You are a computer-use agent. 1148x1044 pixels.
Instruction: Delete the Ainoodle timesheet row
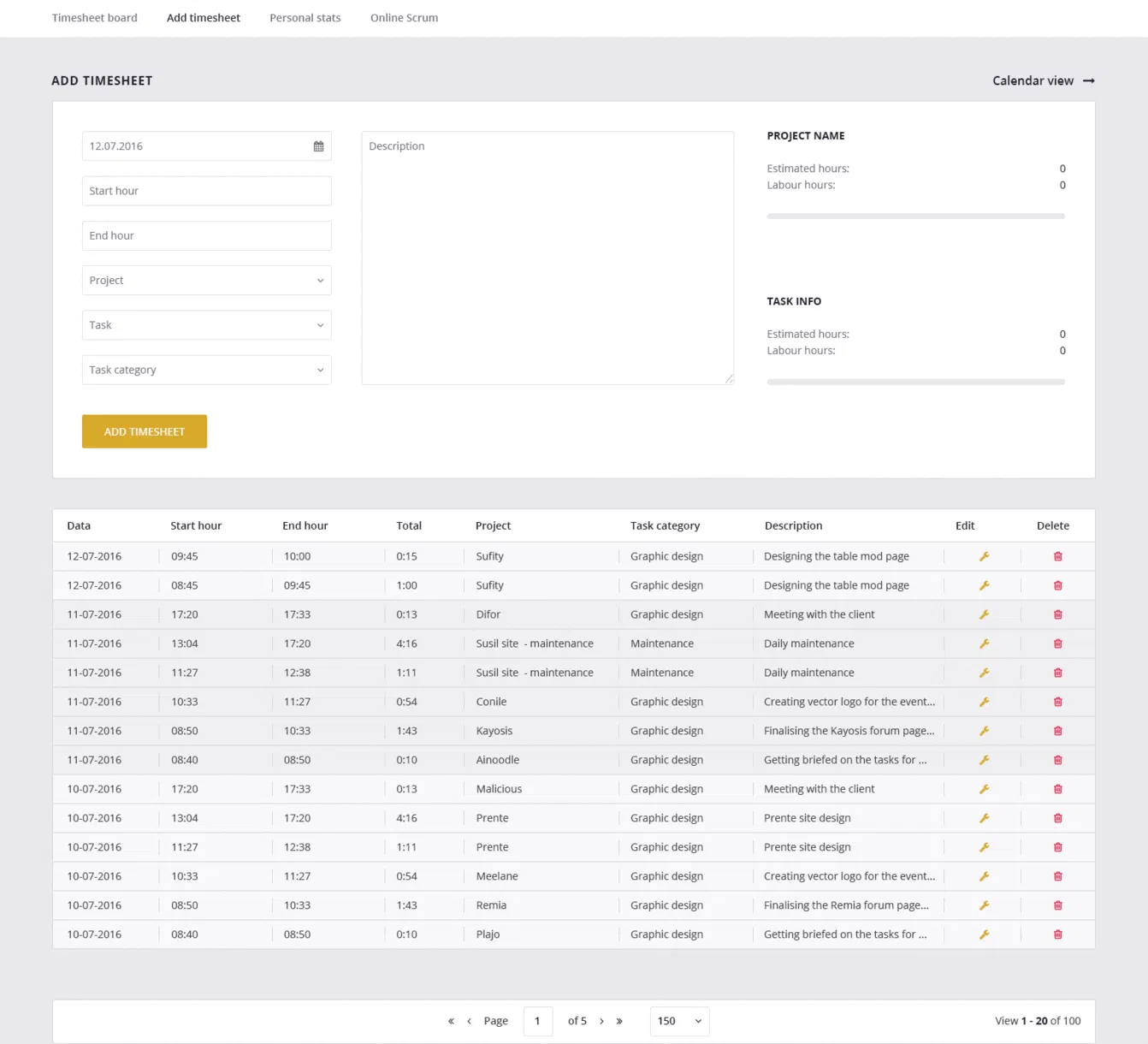coord(1058,760)
